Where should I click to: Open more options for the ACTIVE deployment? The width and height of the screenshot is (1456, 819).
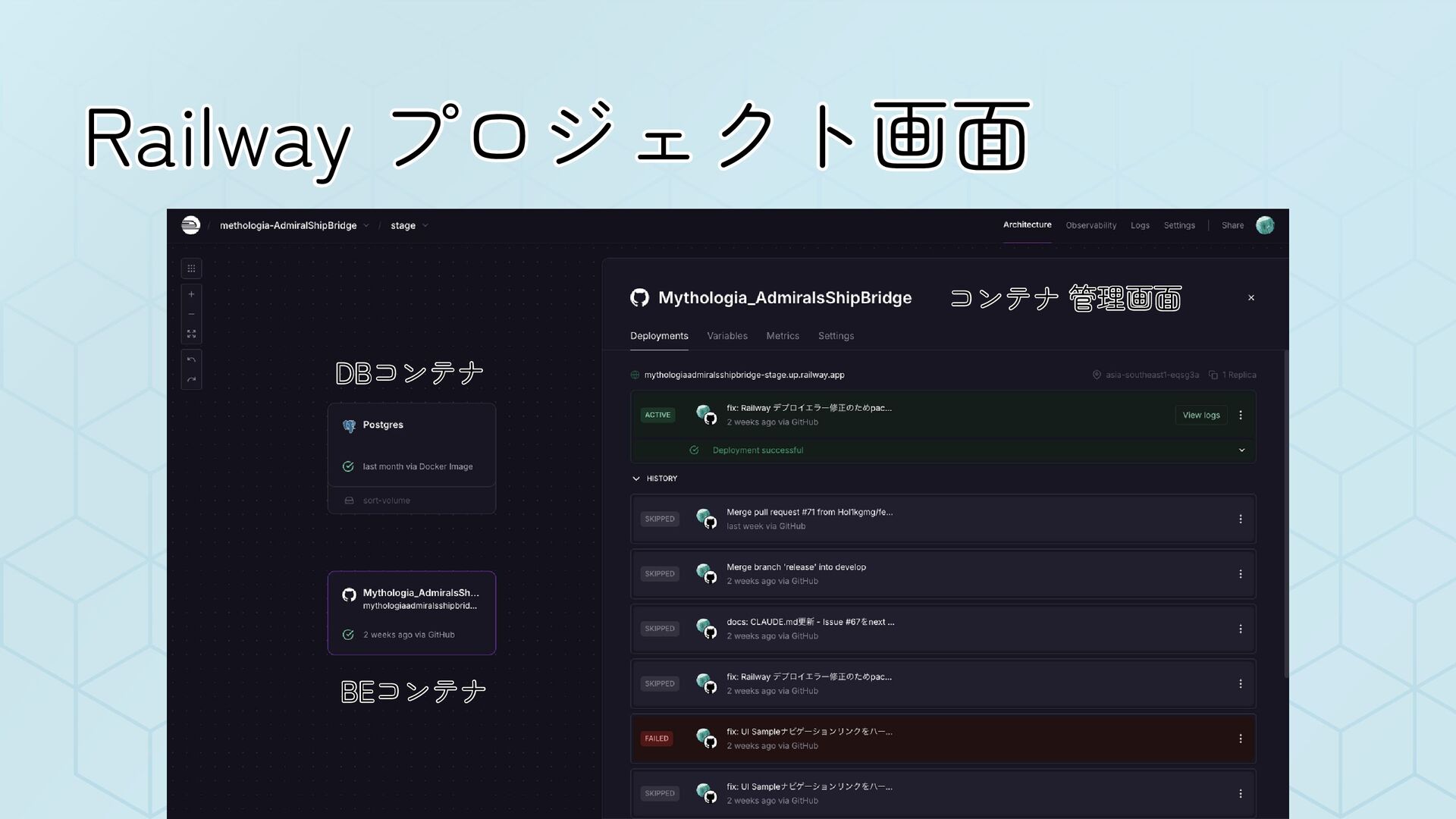coord(1241,415)
